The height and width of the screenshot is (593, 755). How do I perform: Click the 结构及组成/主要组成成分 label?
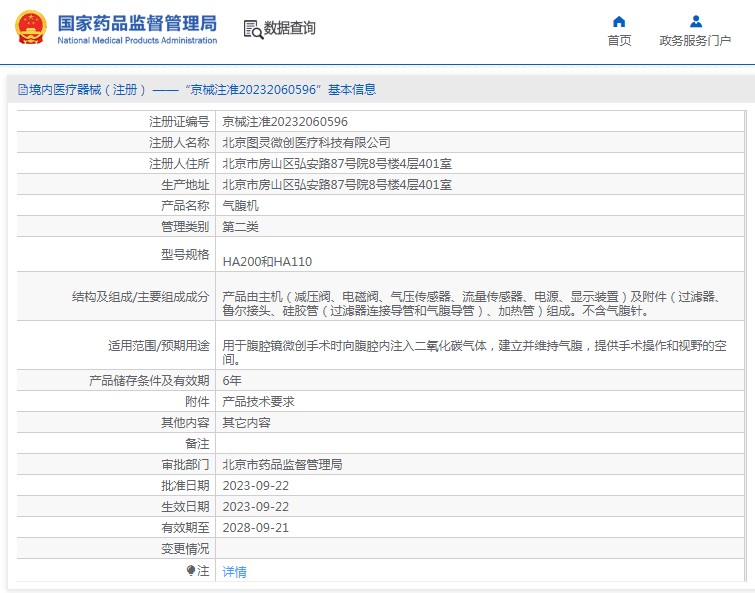click(141, 296)
